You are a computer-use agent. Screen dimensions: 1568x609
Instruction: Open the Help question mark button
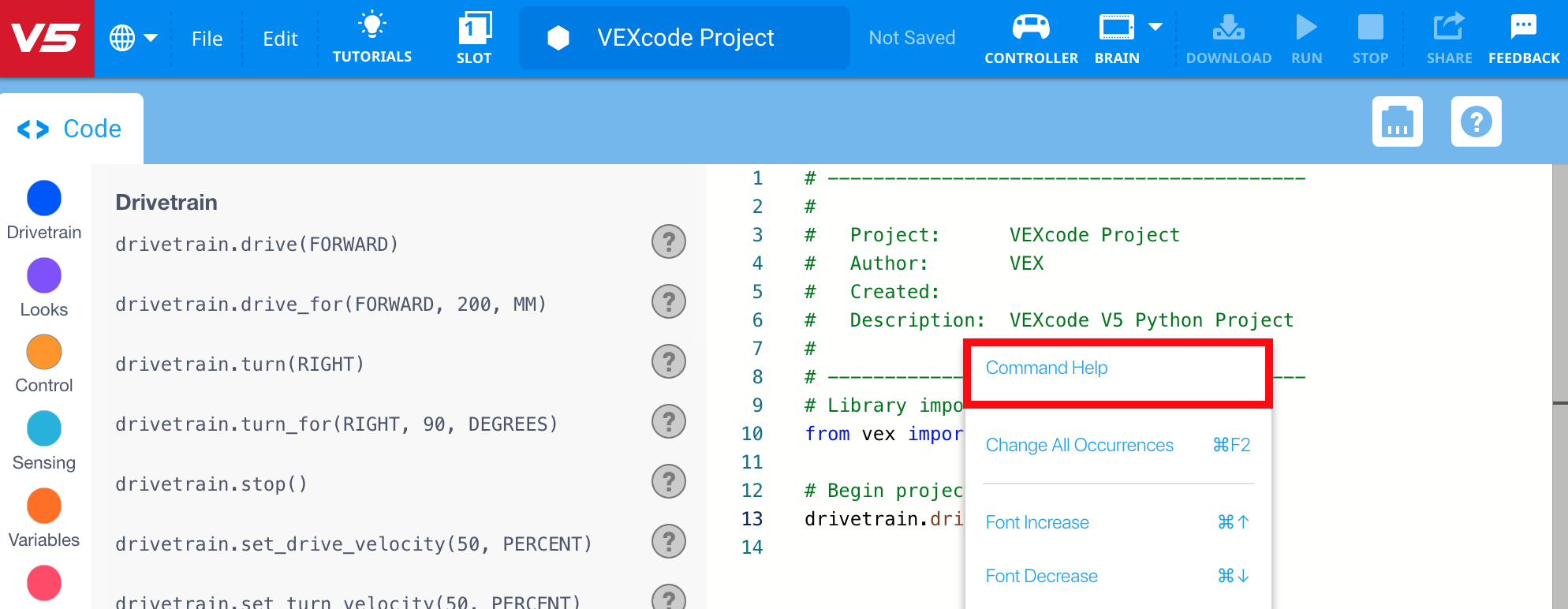[1476, 121]
